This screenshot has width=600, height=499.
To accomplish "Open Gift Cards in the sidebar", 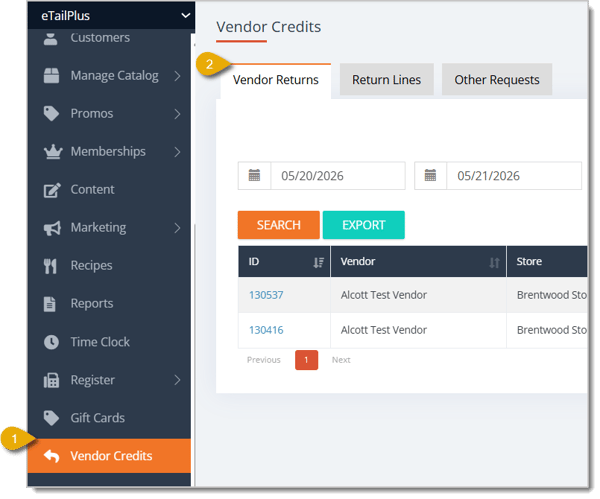I will pyautogui.click(x=98, y=418).
